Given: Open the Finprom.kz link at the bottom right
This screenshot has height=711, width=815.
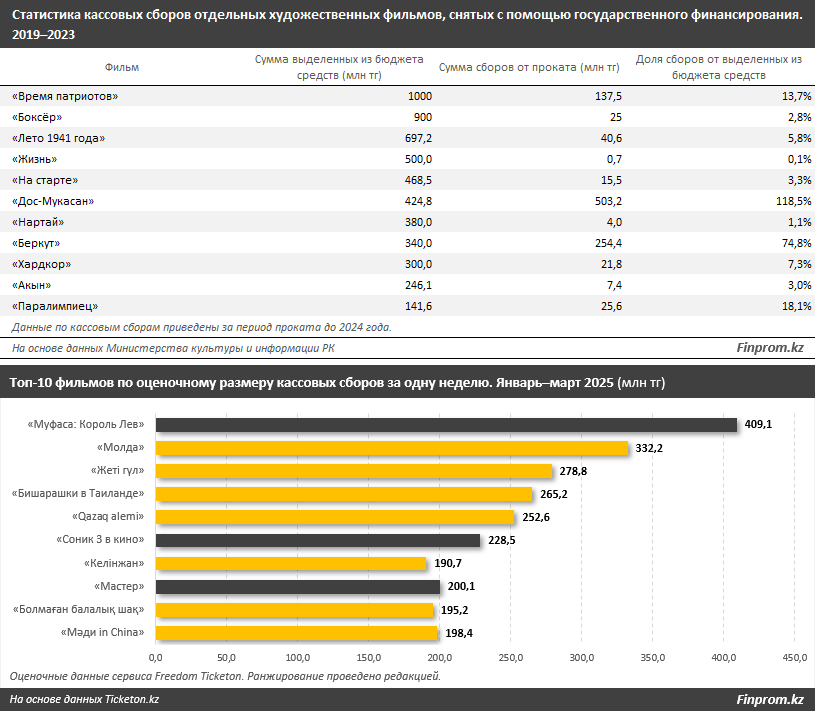Looking at the screenshot, I should pyautogui.click(x=770, y=699).
